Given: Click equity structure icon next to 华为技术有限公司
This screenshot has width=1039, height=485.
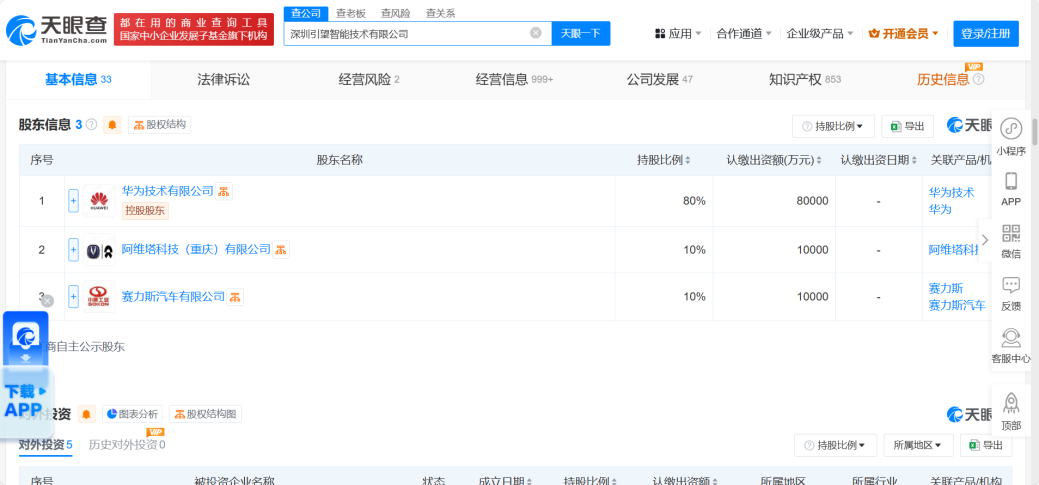Looking at the screenshot, I should coord(224,191).
